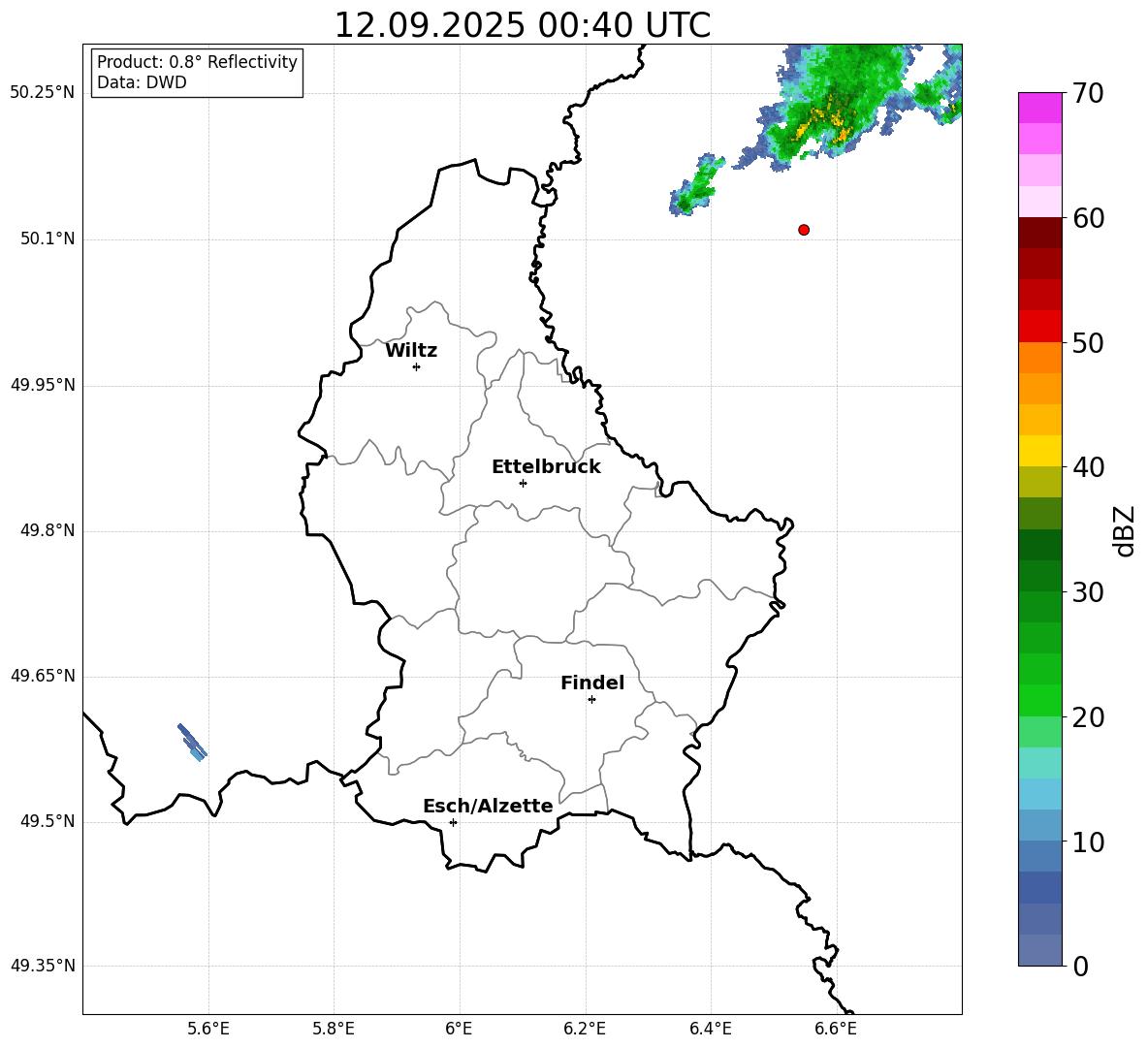The image size is (1148, 1048).
Task: Click the 50.25°N latitude label
Action: tap(43, 93)
